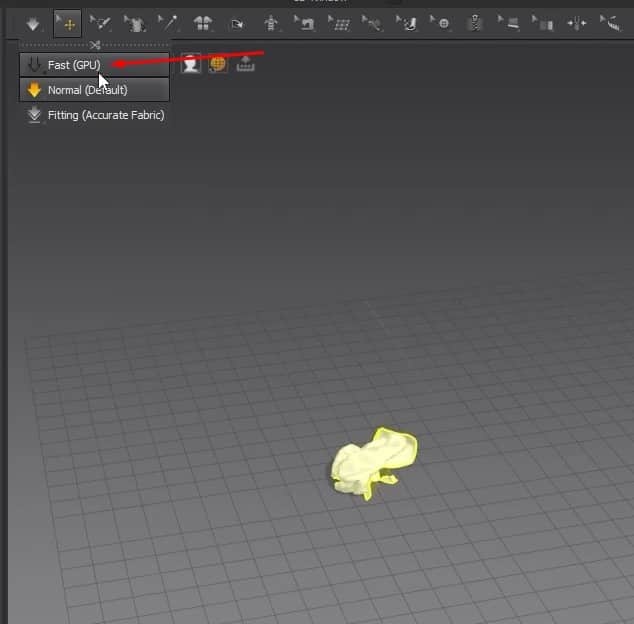The image size is (634, 624).
Task: Click the jacket arrangement icon in toolbar
Action: pyautogui.click(x=203, y=23)
